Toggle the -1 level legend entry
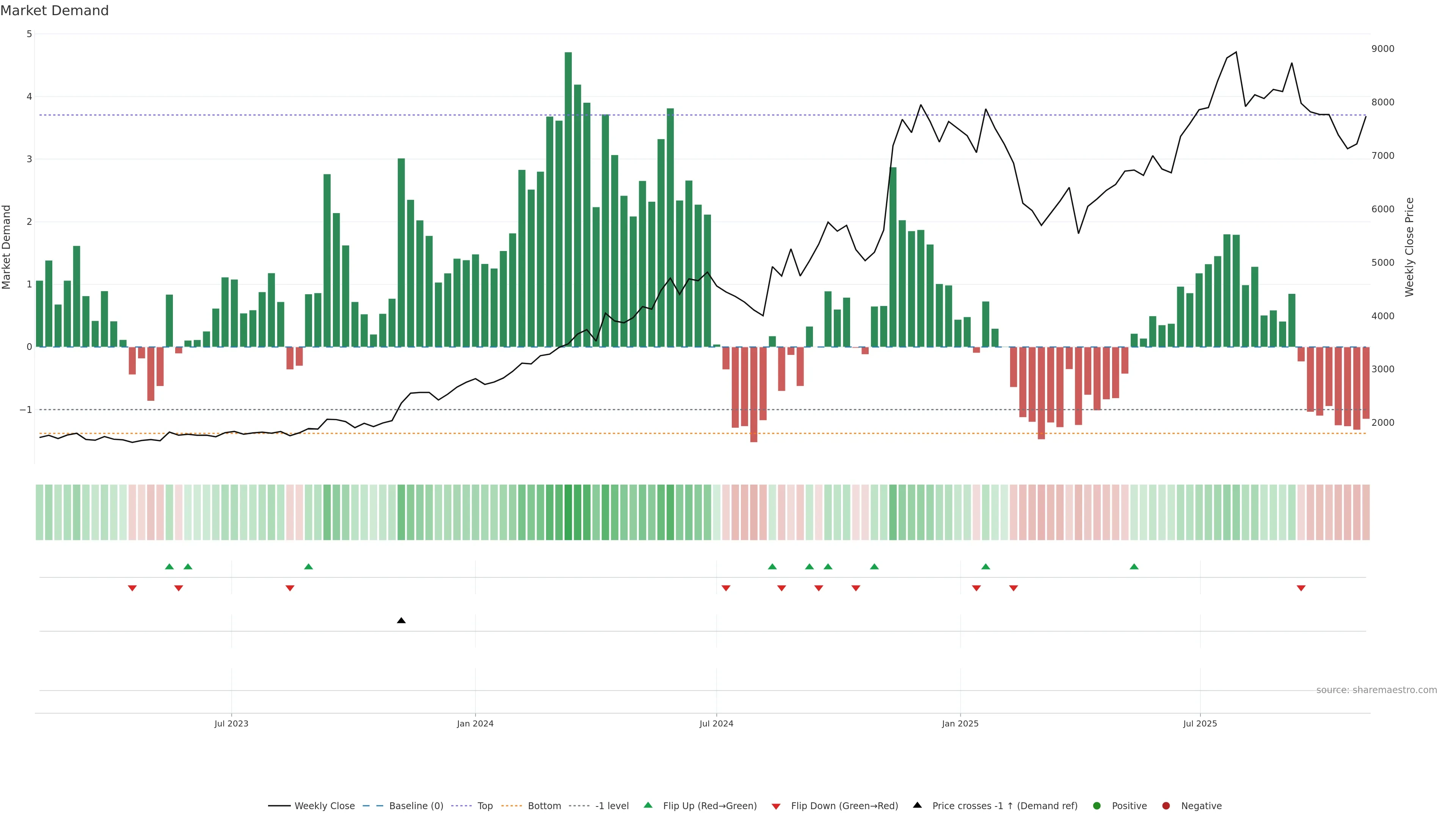The height and width of the screenshot is (819, 1456). pyautogui.click(x=612, y=806)
